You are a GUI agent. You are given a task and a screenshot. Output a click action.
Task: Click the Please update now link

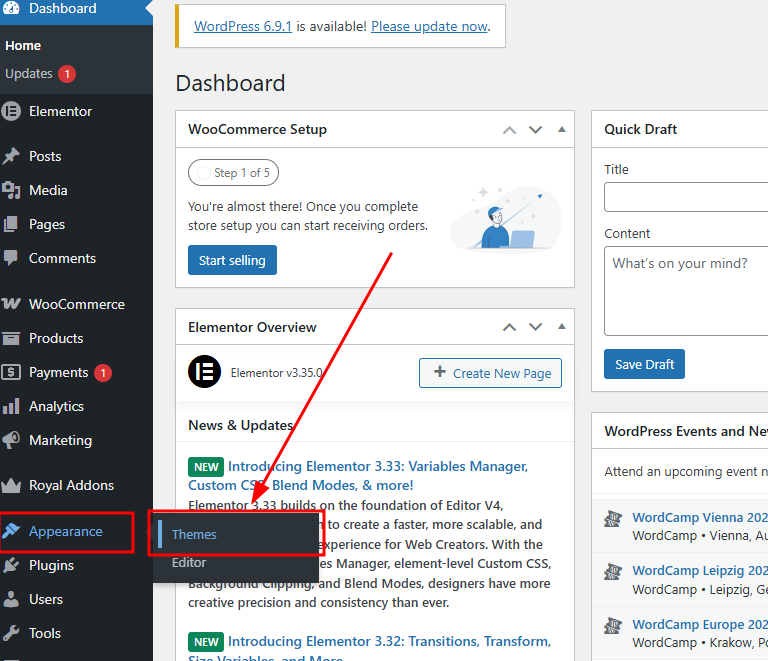pyautogui.click(x=429, y=26)
